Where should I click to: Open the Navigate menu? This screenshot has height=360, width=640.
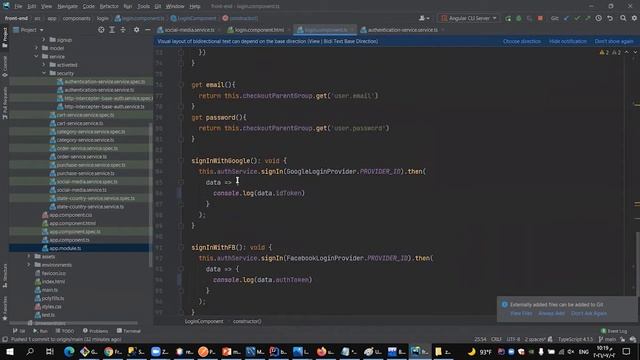pos(67,6)
